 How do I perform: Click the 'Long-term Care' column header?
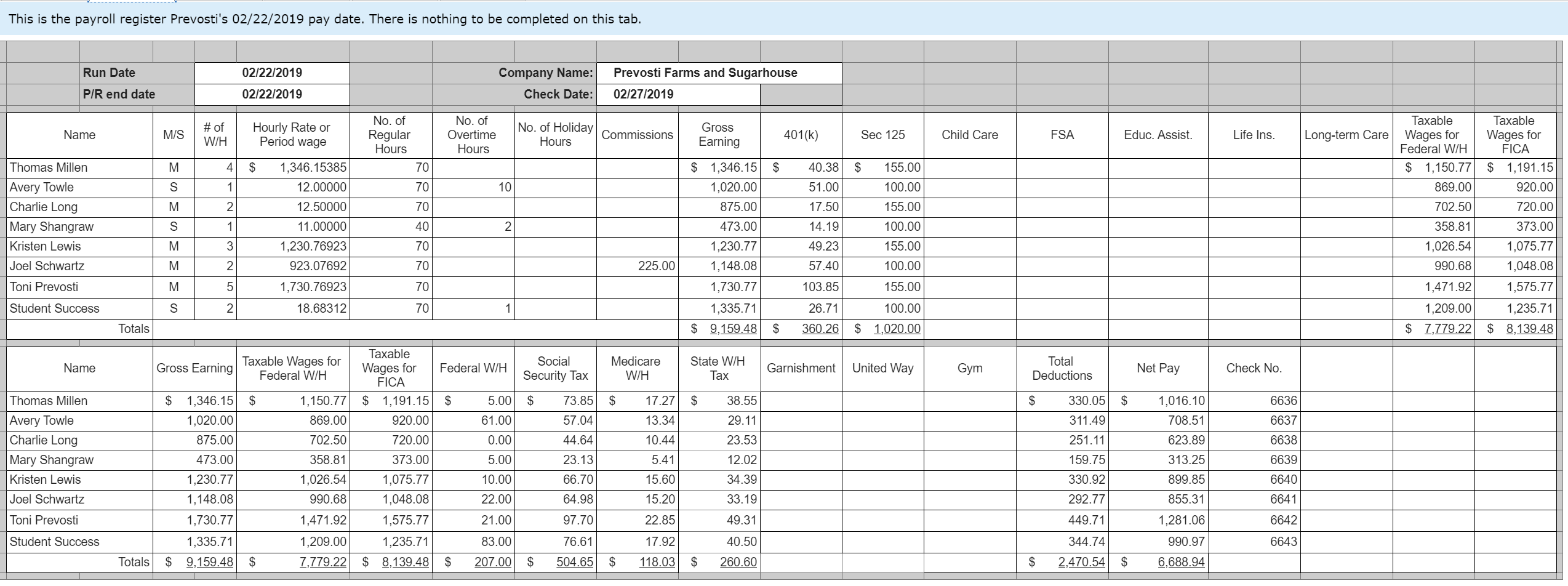click(1346, 135)
